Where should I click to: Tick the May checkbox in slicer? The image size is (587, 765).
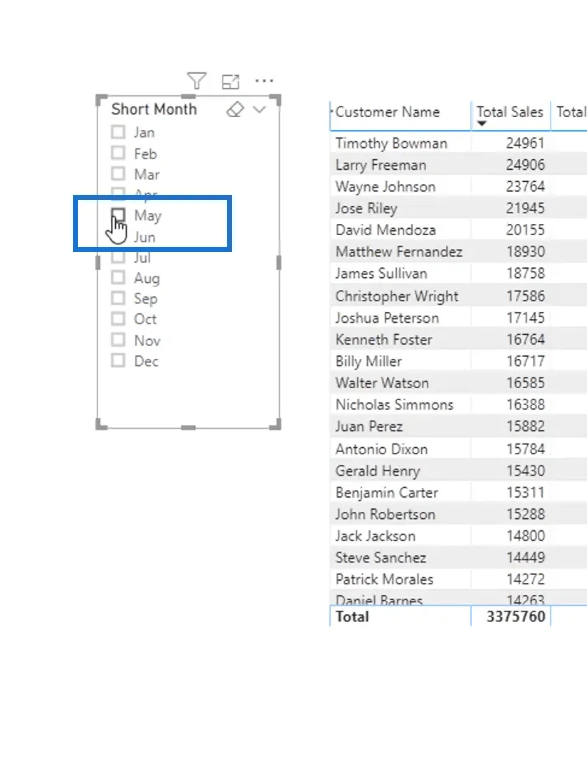118,215
